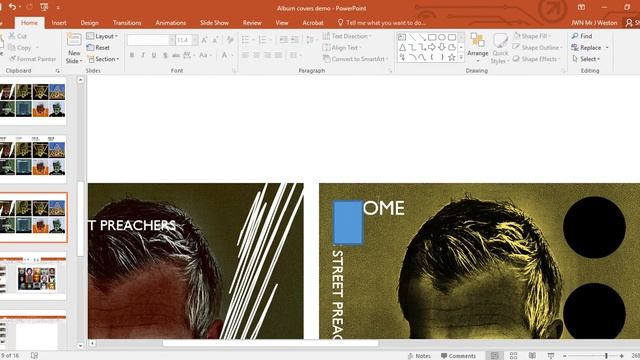Select the oval shape in Shapes gallery

coord(442,37)
